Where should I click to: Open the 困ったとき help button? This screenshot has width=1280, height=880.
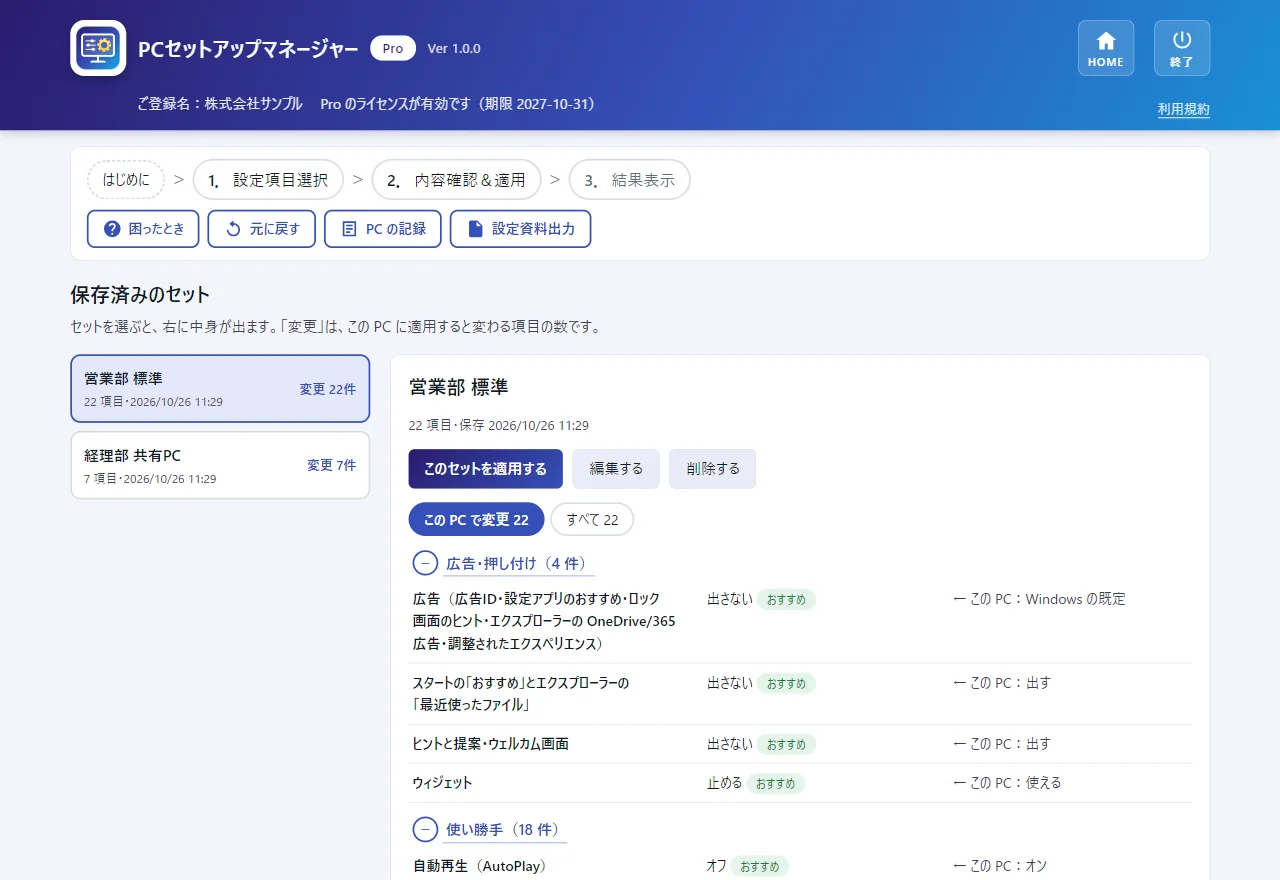[143, 229]
